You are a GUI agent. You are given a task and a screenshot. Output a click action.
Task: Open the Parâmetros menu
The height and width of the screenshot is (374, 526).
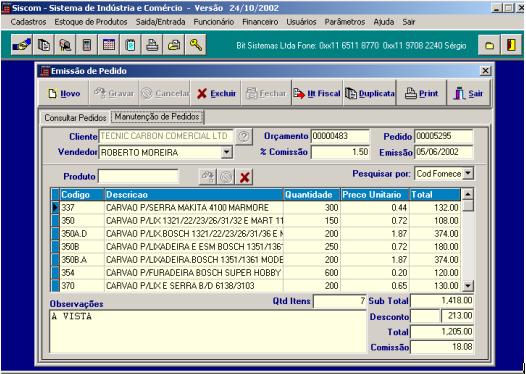point(345,22)
